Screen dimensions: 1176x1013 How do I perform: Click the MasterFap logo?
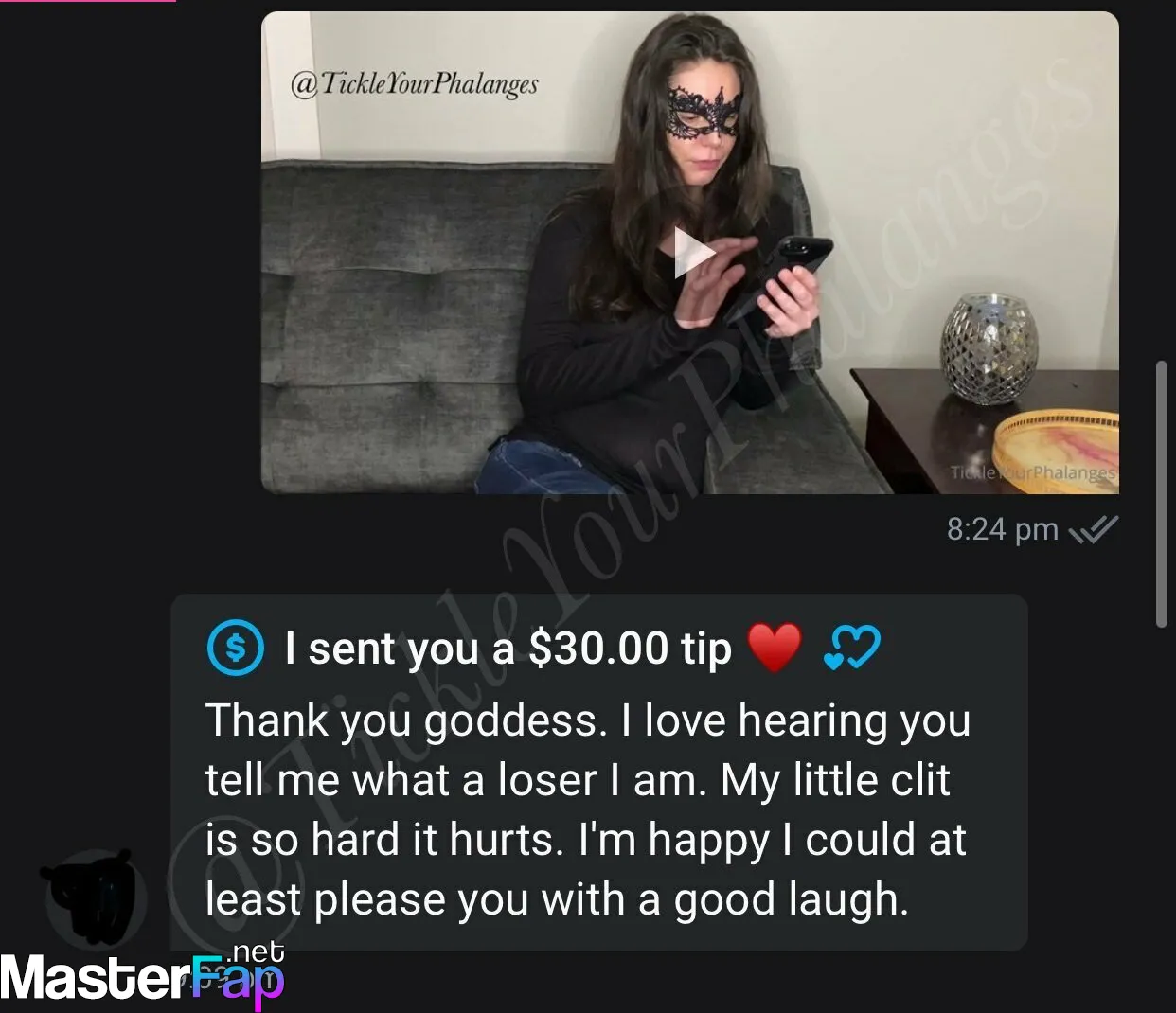pyautogui.click(x=142, y=978)
